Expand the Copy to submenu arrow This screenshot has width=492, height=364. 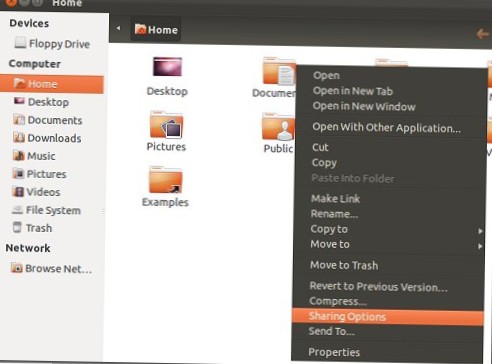(x=480, y=231)
